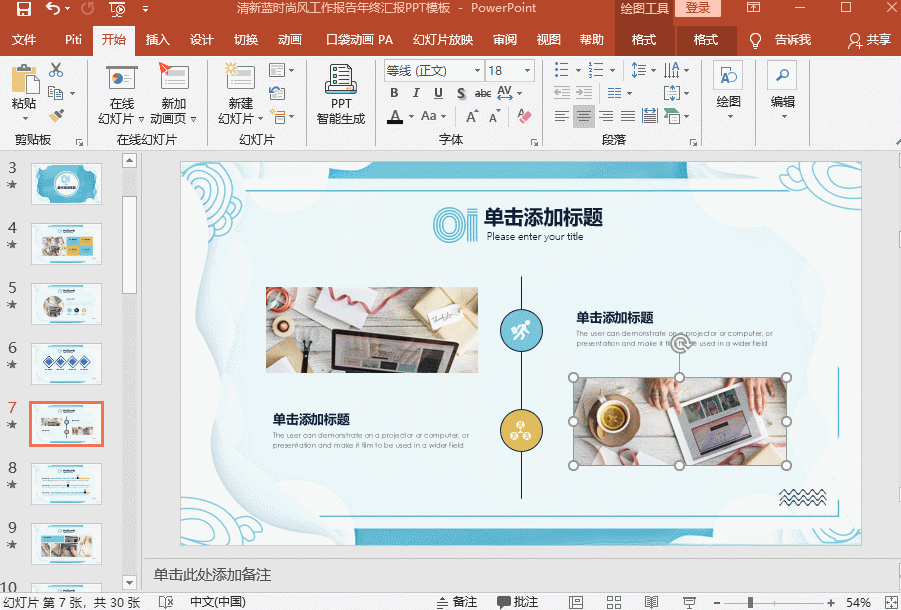Switch to the 插入 tab
This screenshot has width=901, height=610.
coord(157,40)
